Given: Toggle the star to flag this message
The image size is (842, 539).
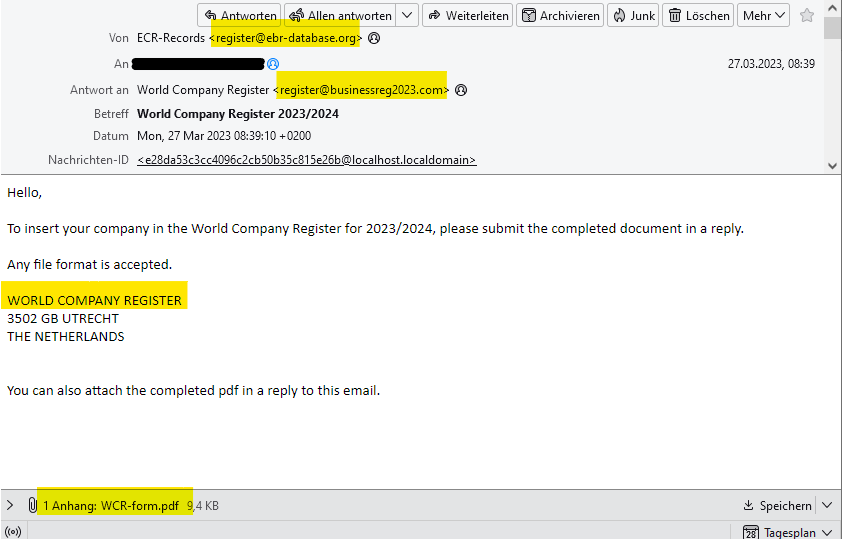Looking at the screenshot, I should [807, 15].
